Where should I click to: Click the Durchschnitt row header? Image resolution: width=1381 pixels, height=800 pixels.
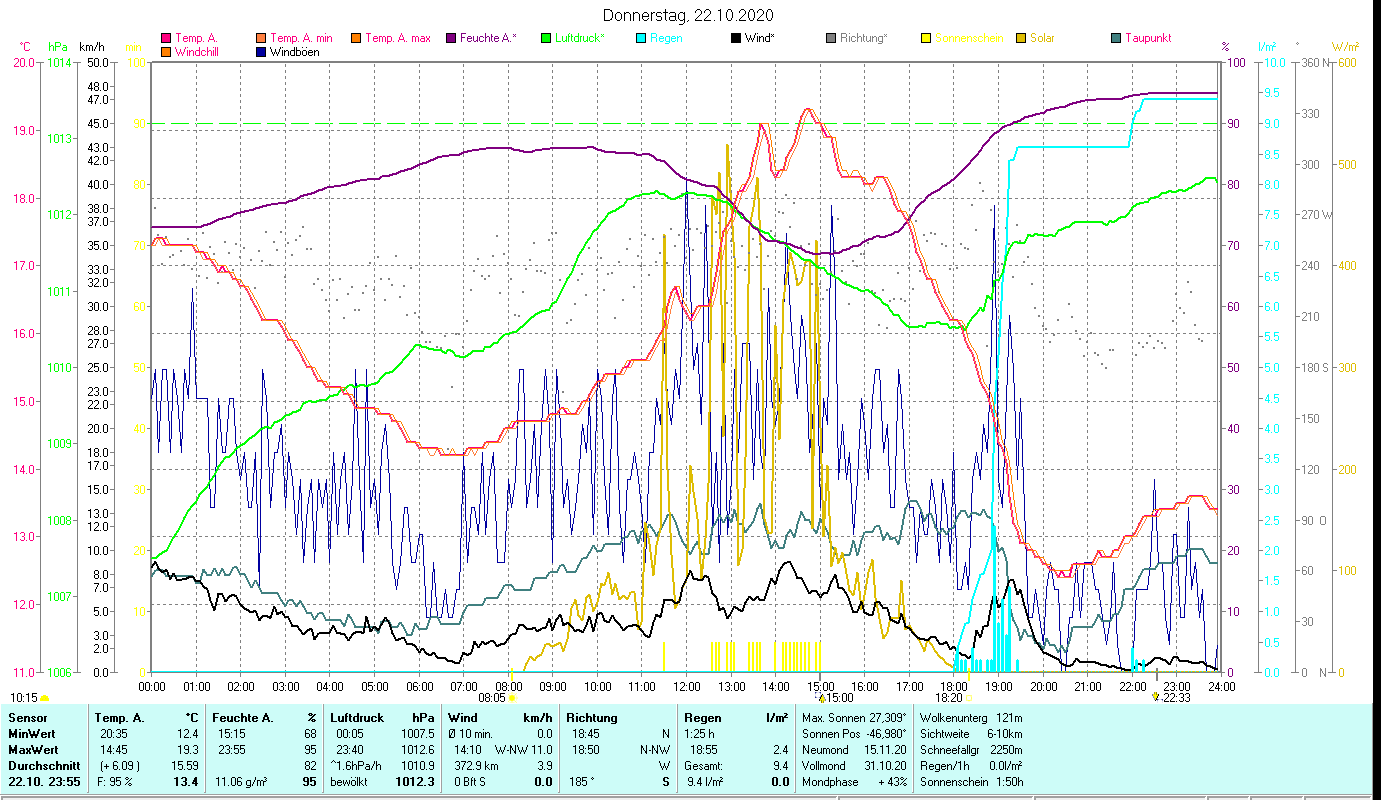coord(43,765)
